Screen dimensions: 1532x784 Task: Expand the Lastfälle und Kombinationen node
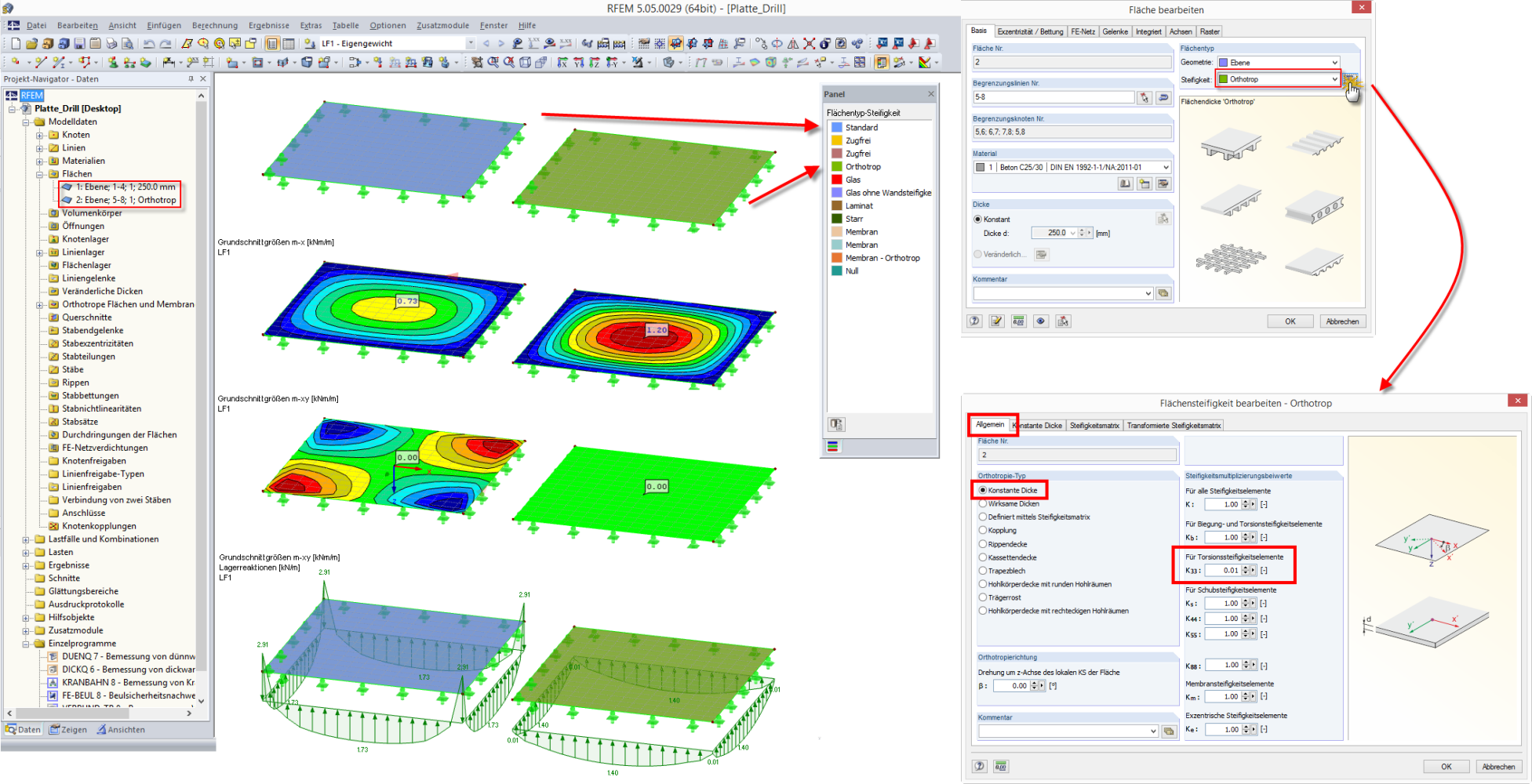26,539
